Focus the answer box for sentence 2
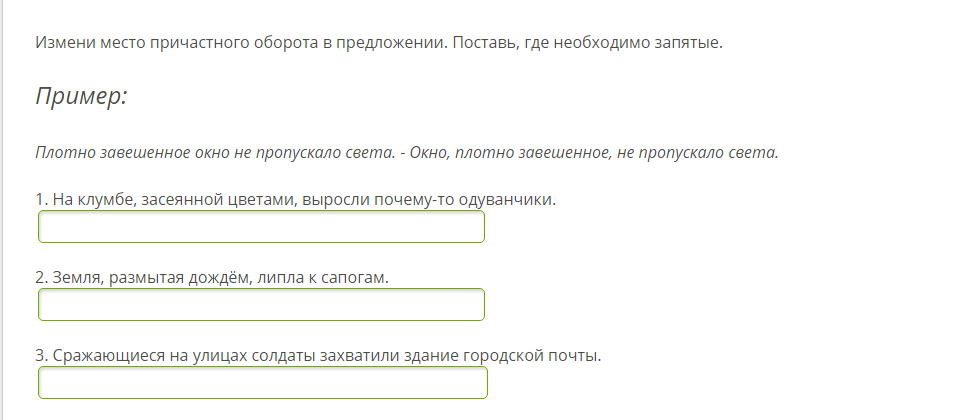954x420 pixels. (261, 304)
